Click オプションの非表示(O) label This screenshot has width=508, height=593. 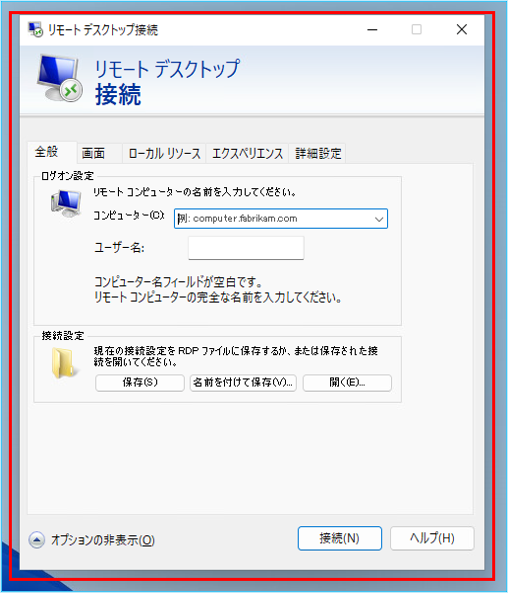(x=103, y=540)
